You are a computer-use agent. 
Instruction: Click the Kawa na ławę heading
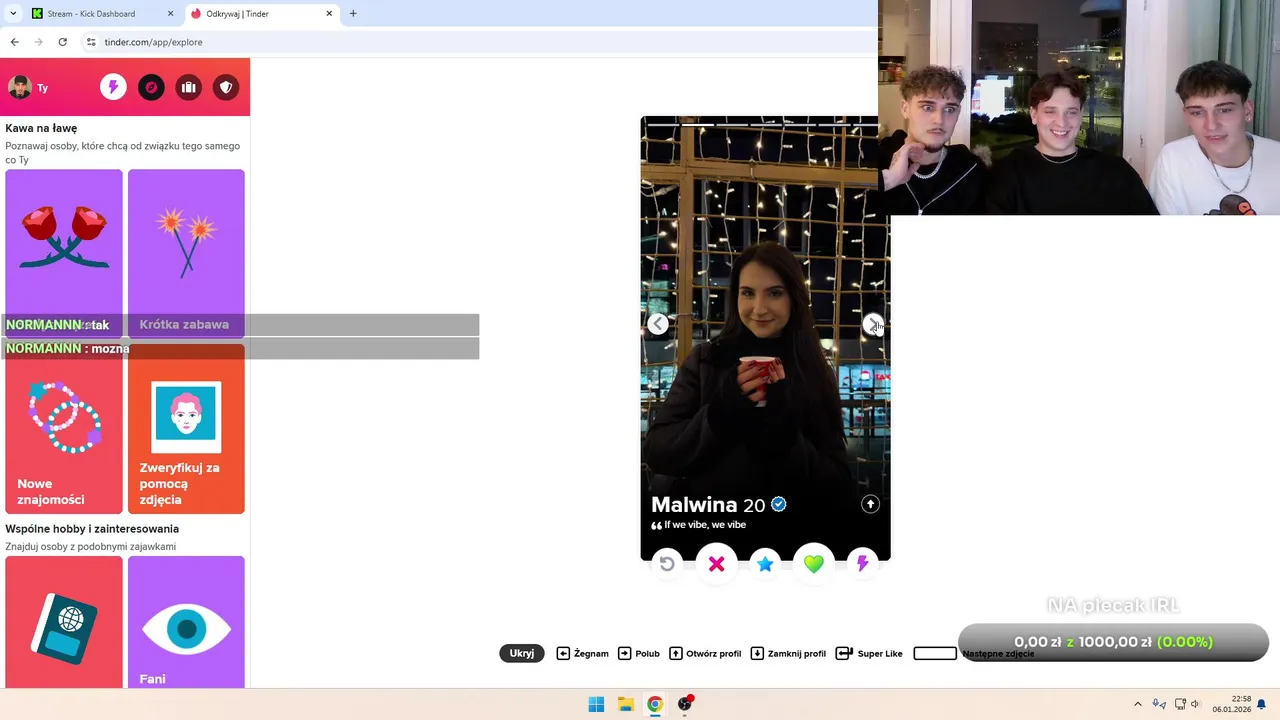coord(41,128)
